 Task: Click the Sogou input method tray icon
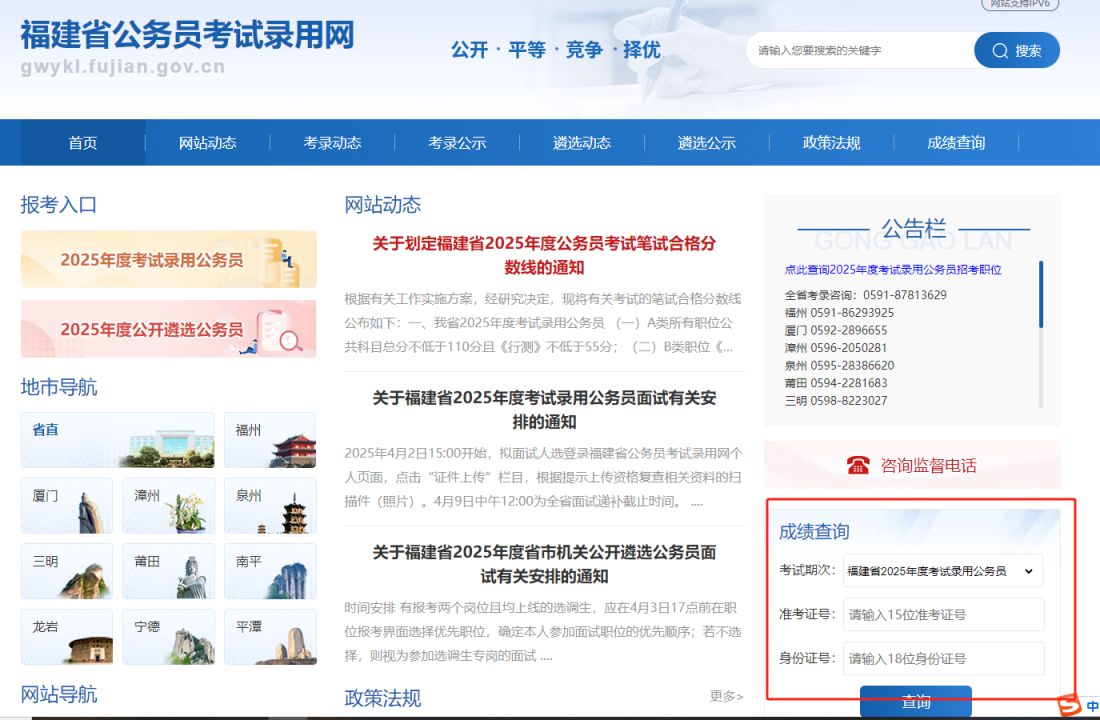(x=1070, y=706)
